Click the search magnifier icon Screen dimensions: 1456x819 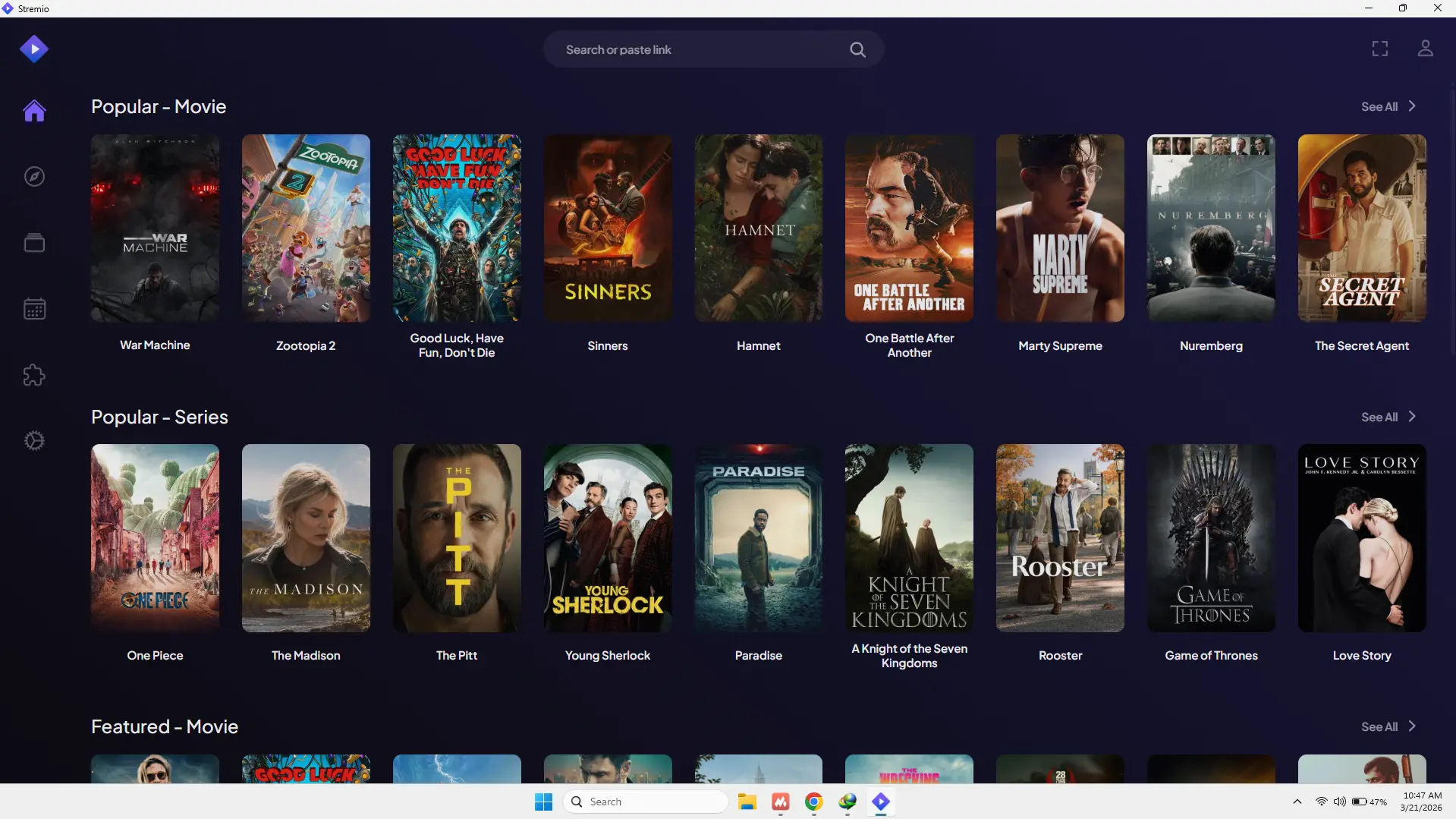(857, 50)
